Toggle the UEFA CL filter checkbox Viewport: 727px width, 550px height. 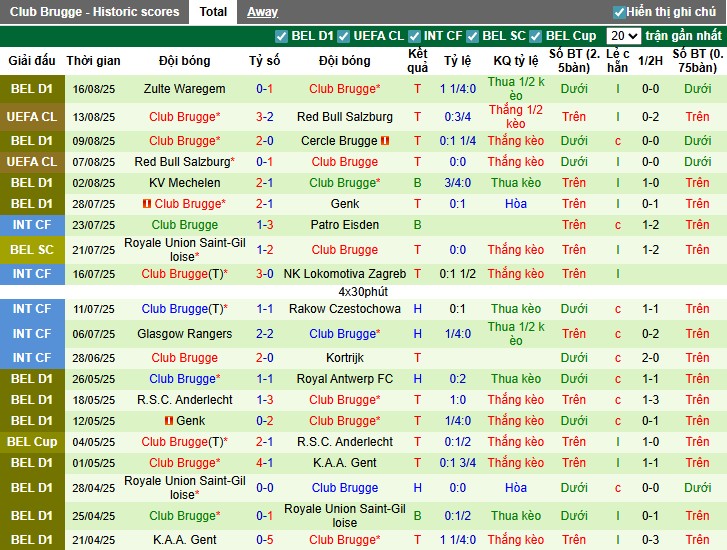342,36
